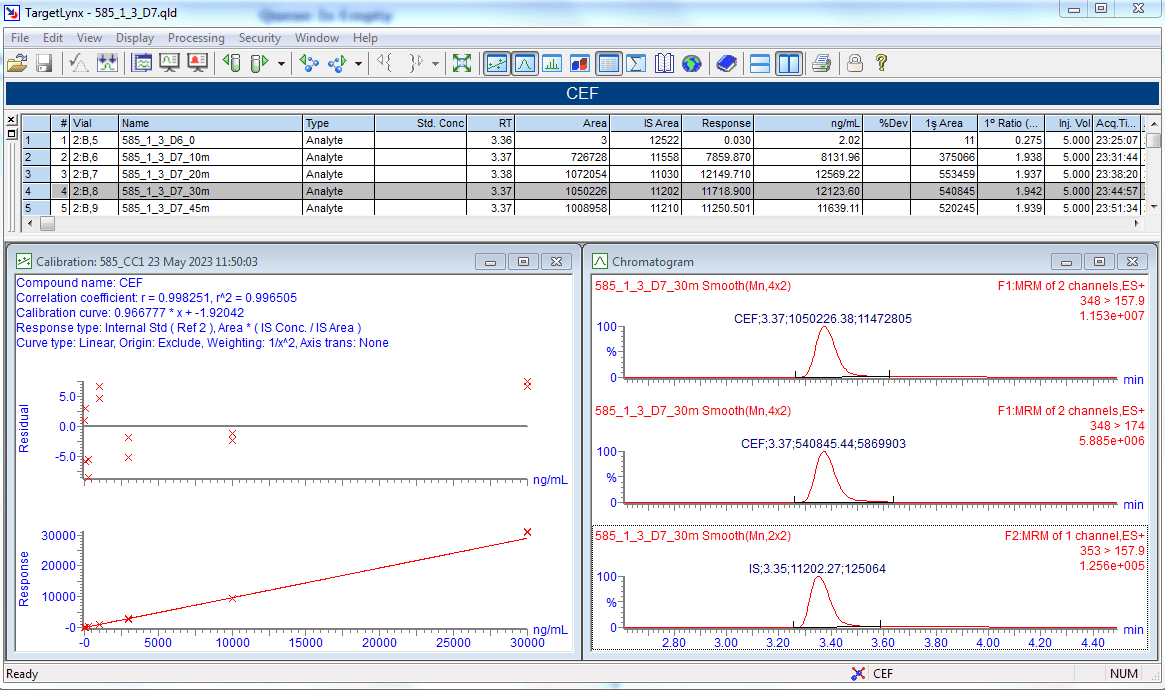1165x690 pixels.
Task: Click the previous bracket navigation icon
Action: 386,64
